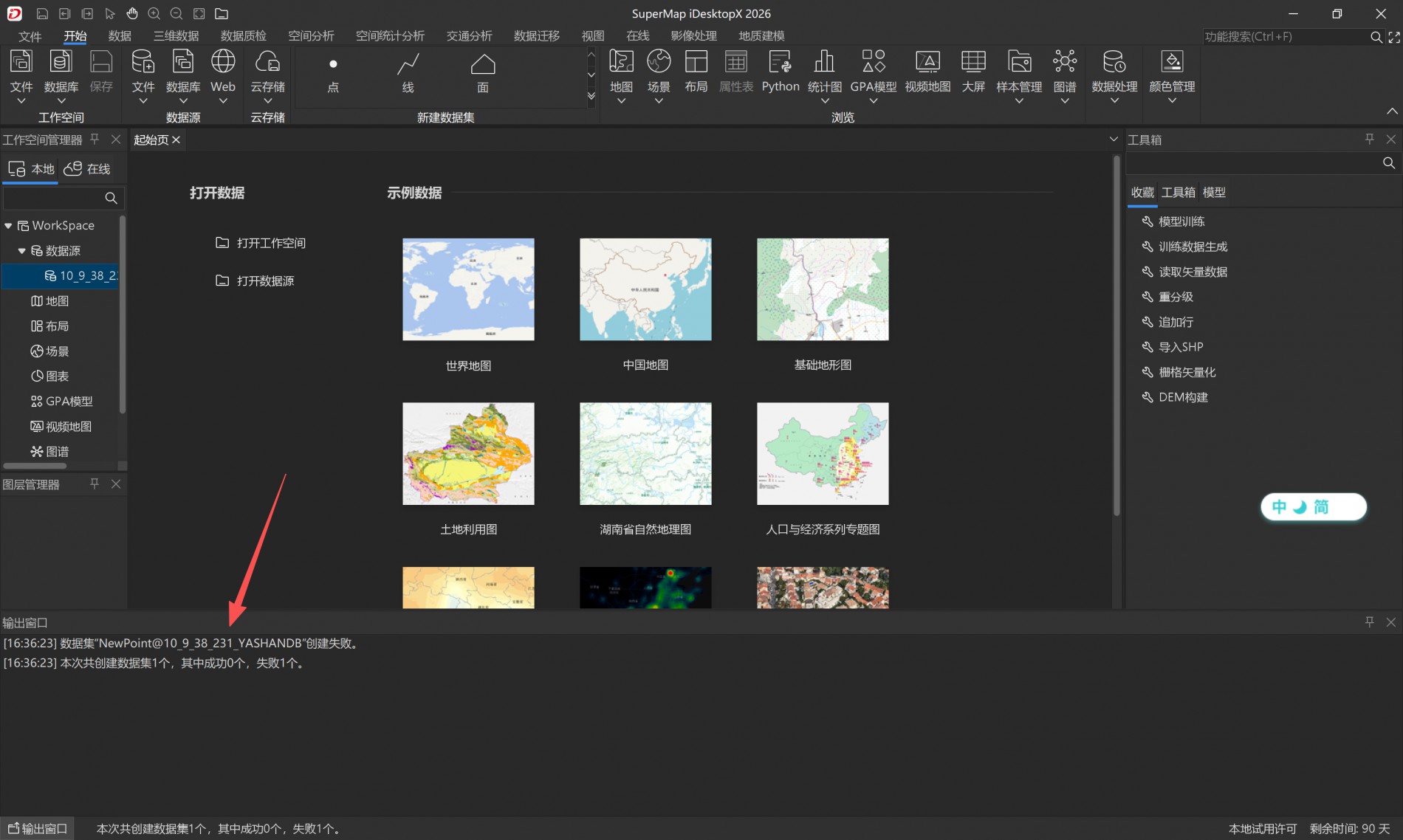Viewport: 1403px width, 840px height.
Task: Switch to the 空间分析 ribbon tab
Action: click(311, 36)
